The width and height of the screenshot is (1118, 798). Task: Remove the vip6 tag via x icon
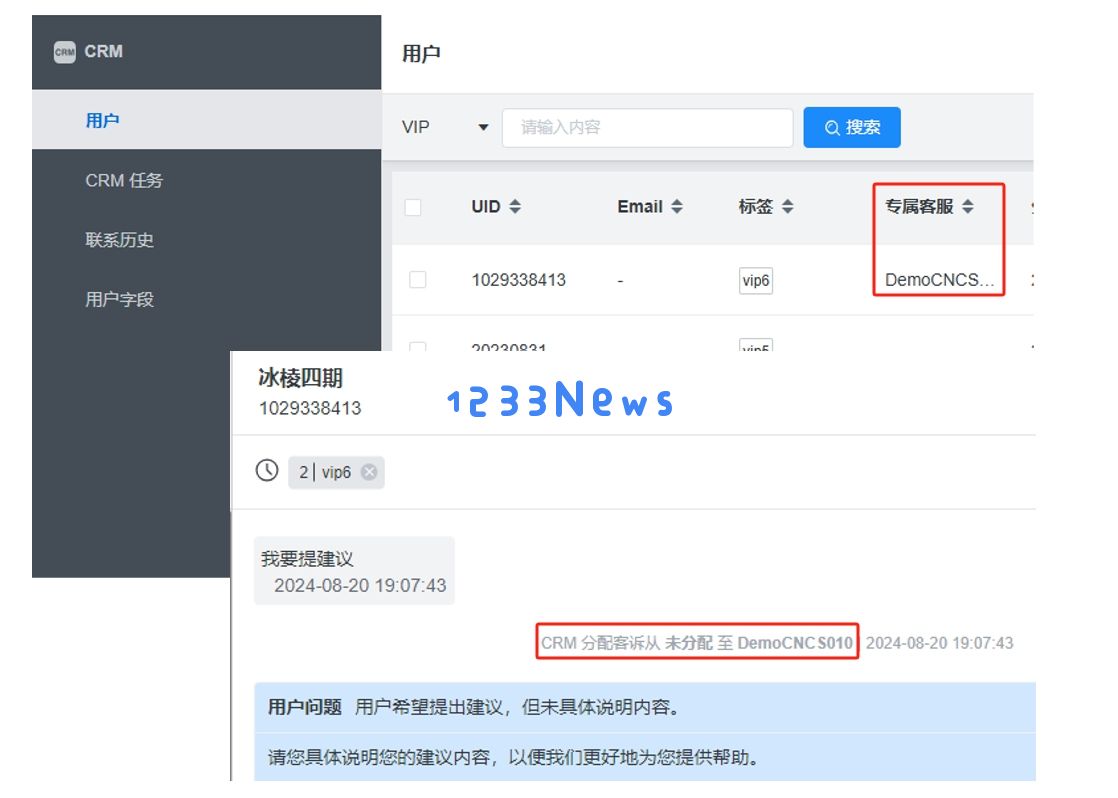coord(369,472)
